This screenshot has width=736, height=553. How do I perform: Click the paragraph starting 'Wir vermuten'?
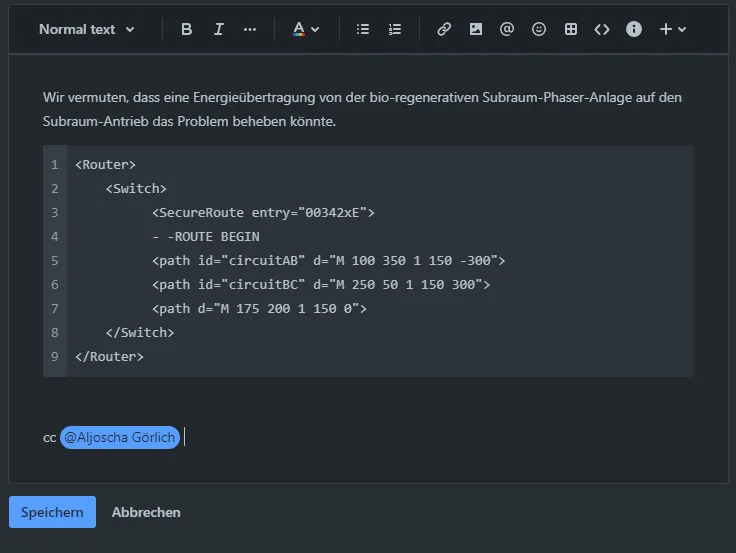click(x=362, y=109)
